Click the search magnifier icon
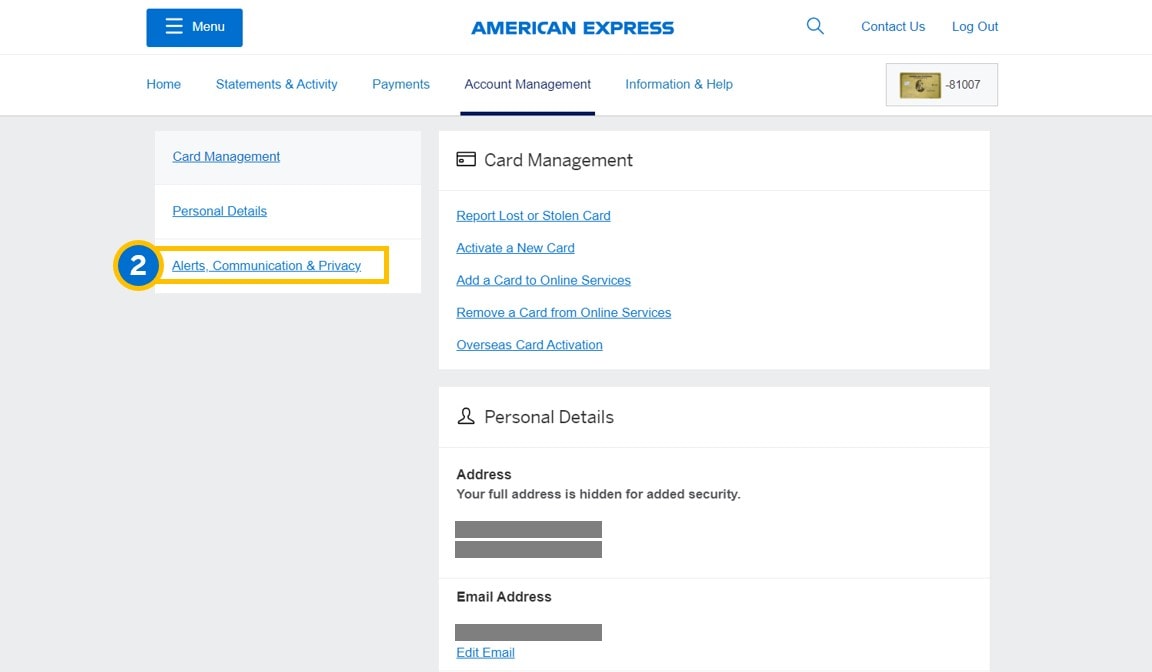 (815, 26)
